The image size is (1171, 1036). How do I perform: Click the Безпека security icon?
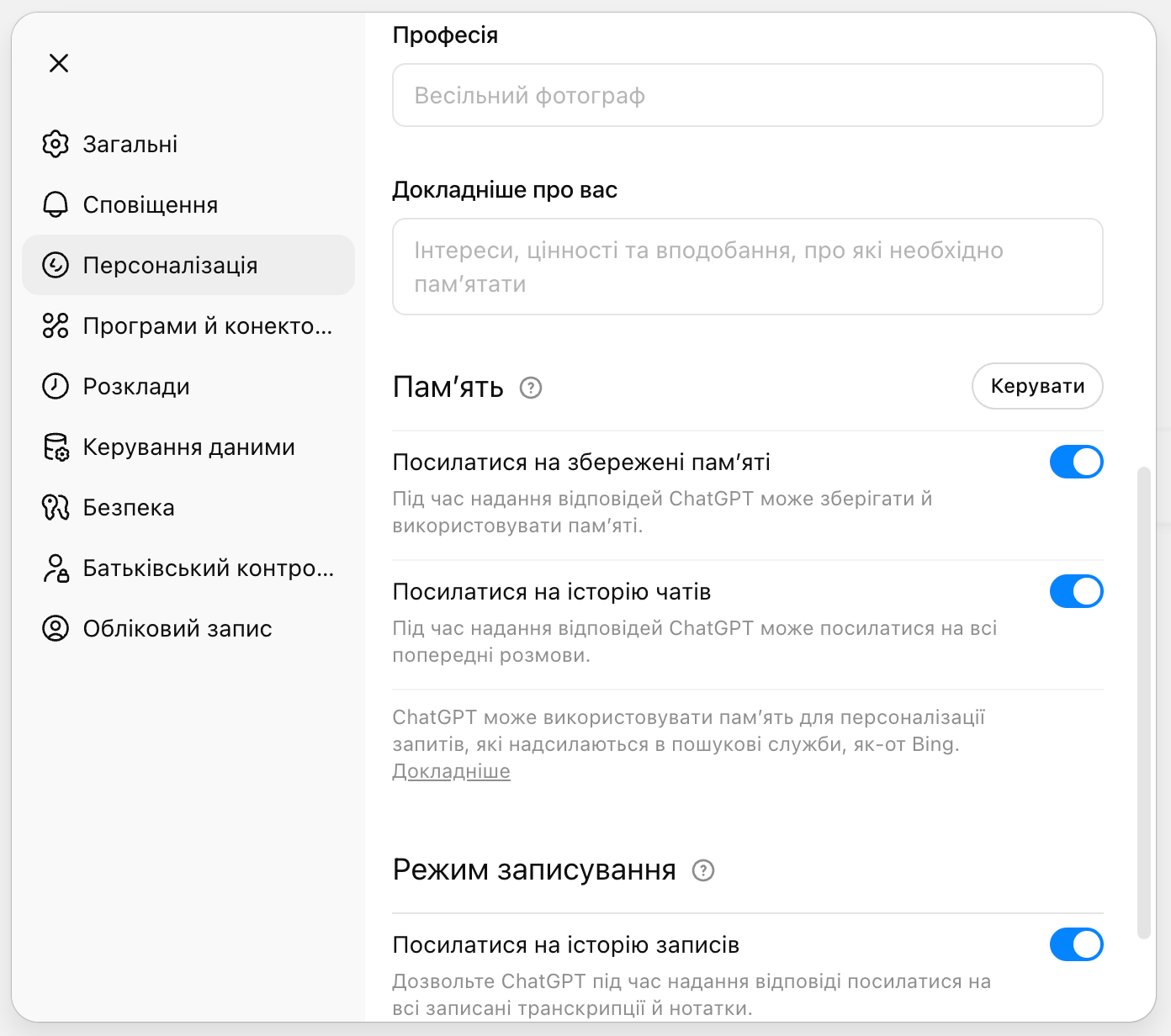click(56, 507)
